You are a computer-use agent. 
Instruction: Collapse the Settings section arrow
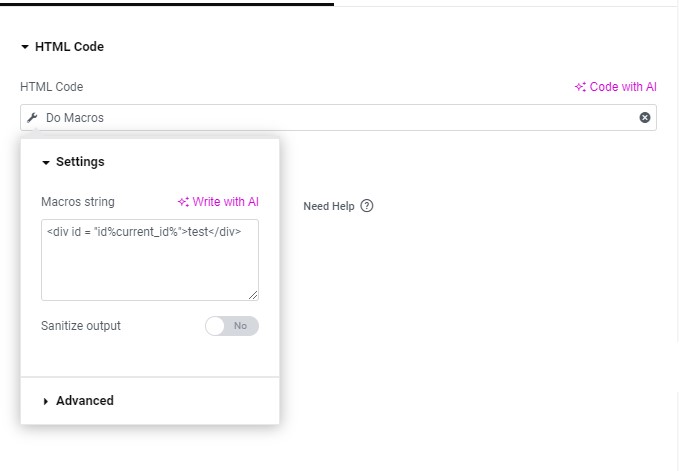(46, 162)
